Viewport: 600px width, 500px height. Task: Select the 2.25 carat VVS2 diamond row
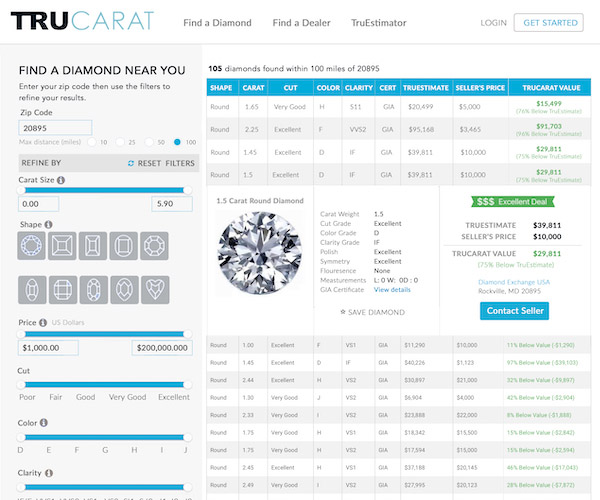pos(399,129)
